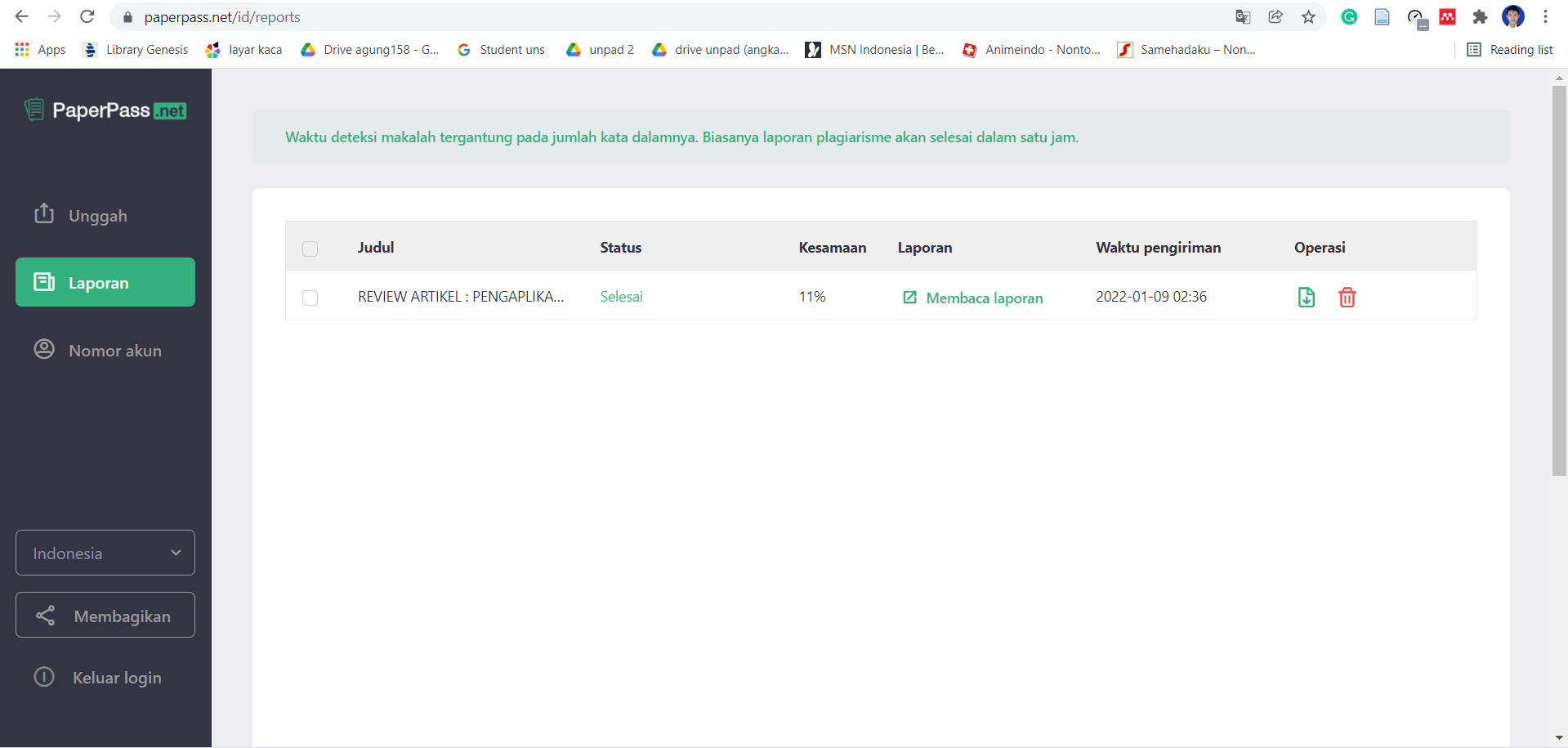This screenshot has width=1568, height=748.
Task: Check the REVIEW ARTIKEL row checkbox
Action: coord(310,298)
